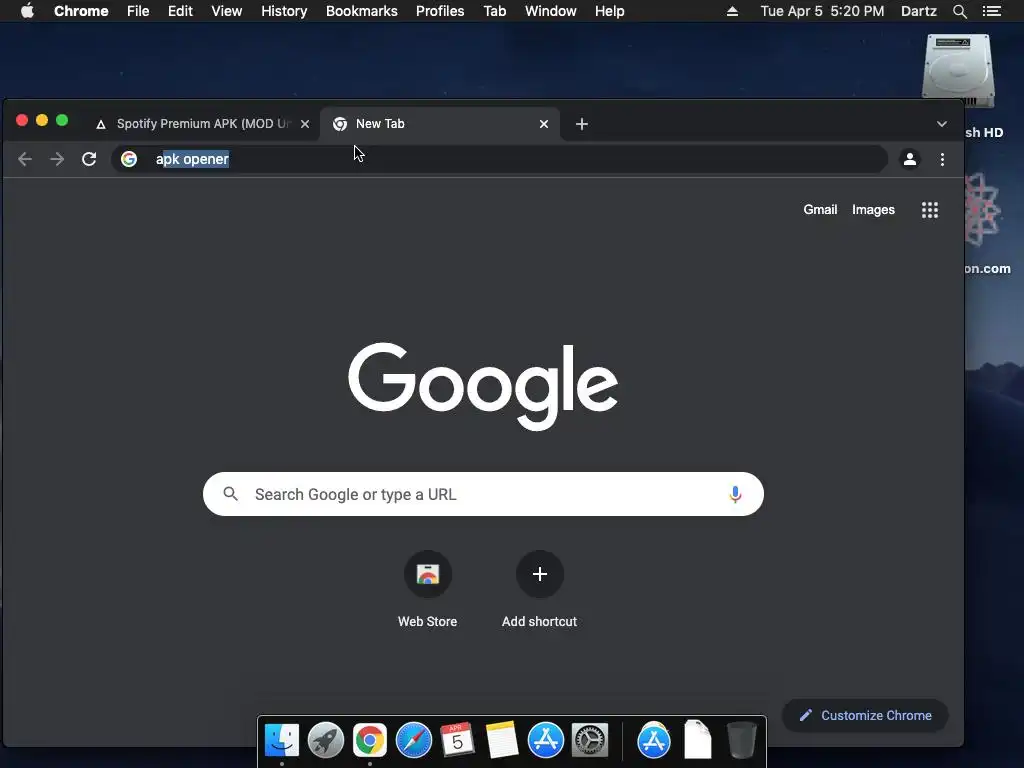Click Customize Chrome button

click(x=865, y=716)
